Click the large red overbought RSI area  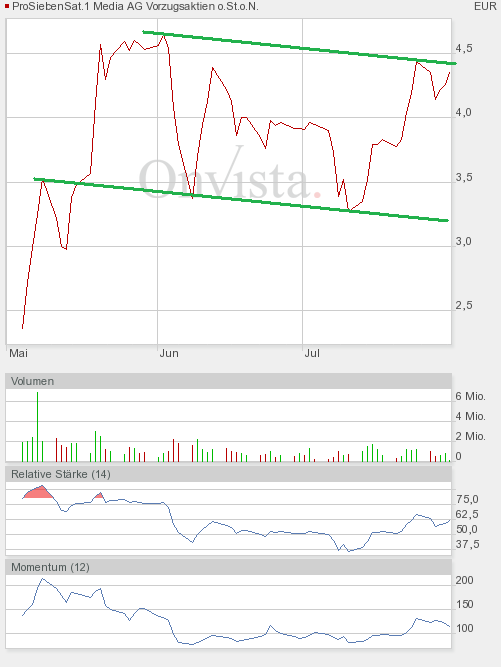(x=38, y=493)
